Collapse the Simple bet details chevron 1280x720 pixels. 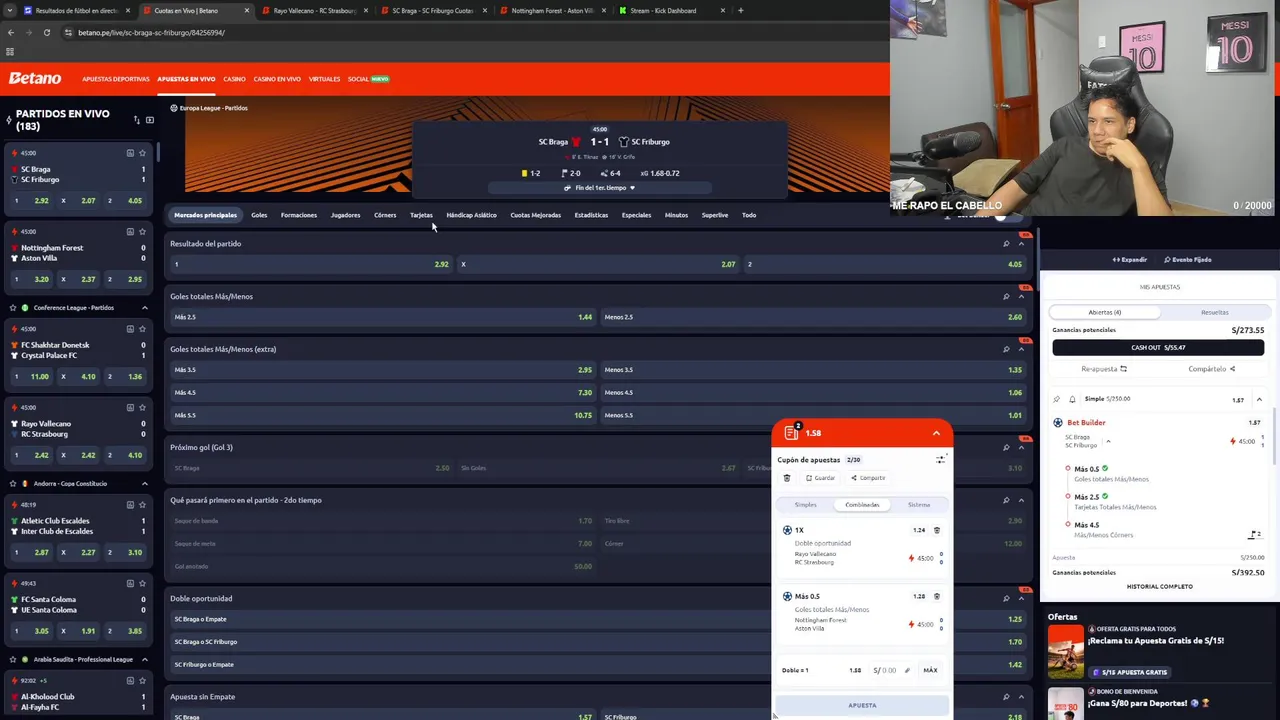(1259, 399)
